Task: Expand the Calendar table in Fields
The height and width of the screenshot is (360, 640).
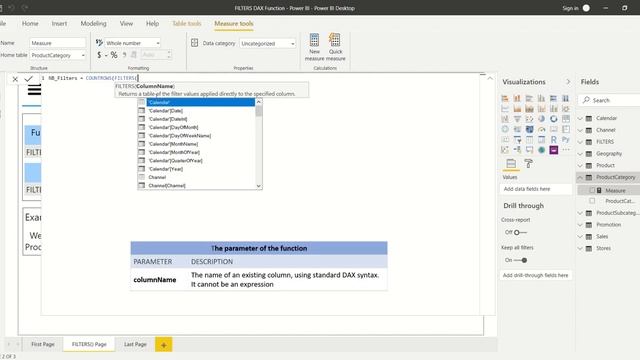Action: (580, 118)
